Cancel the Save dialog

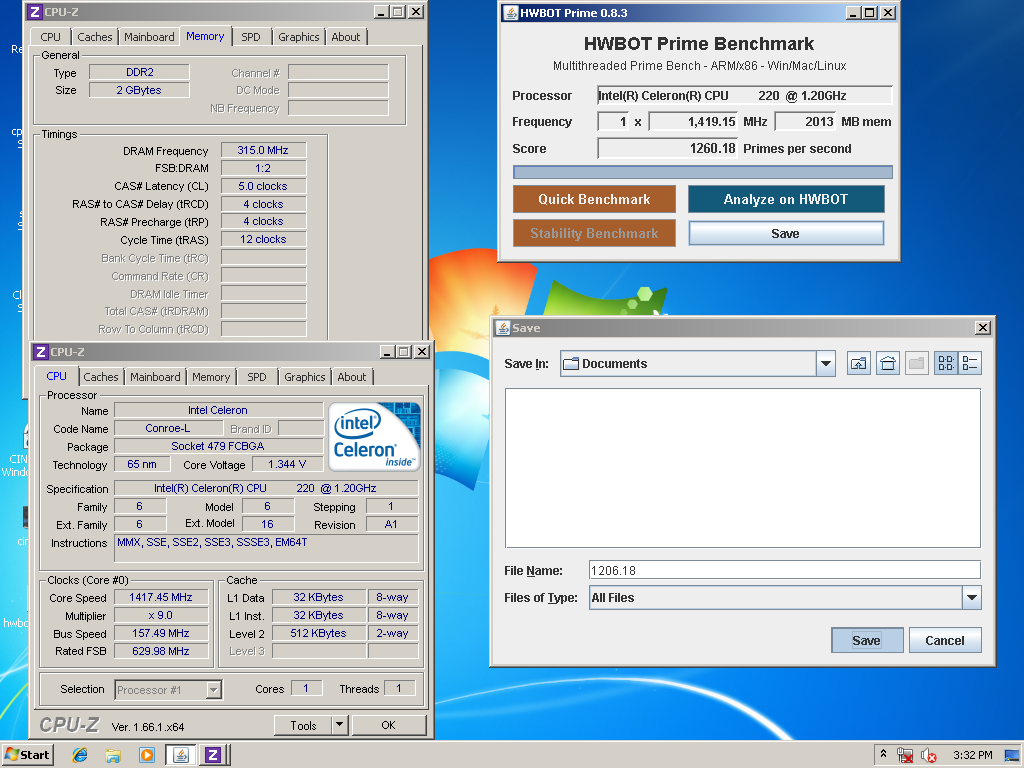[x=944, y=640]
